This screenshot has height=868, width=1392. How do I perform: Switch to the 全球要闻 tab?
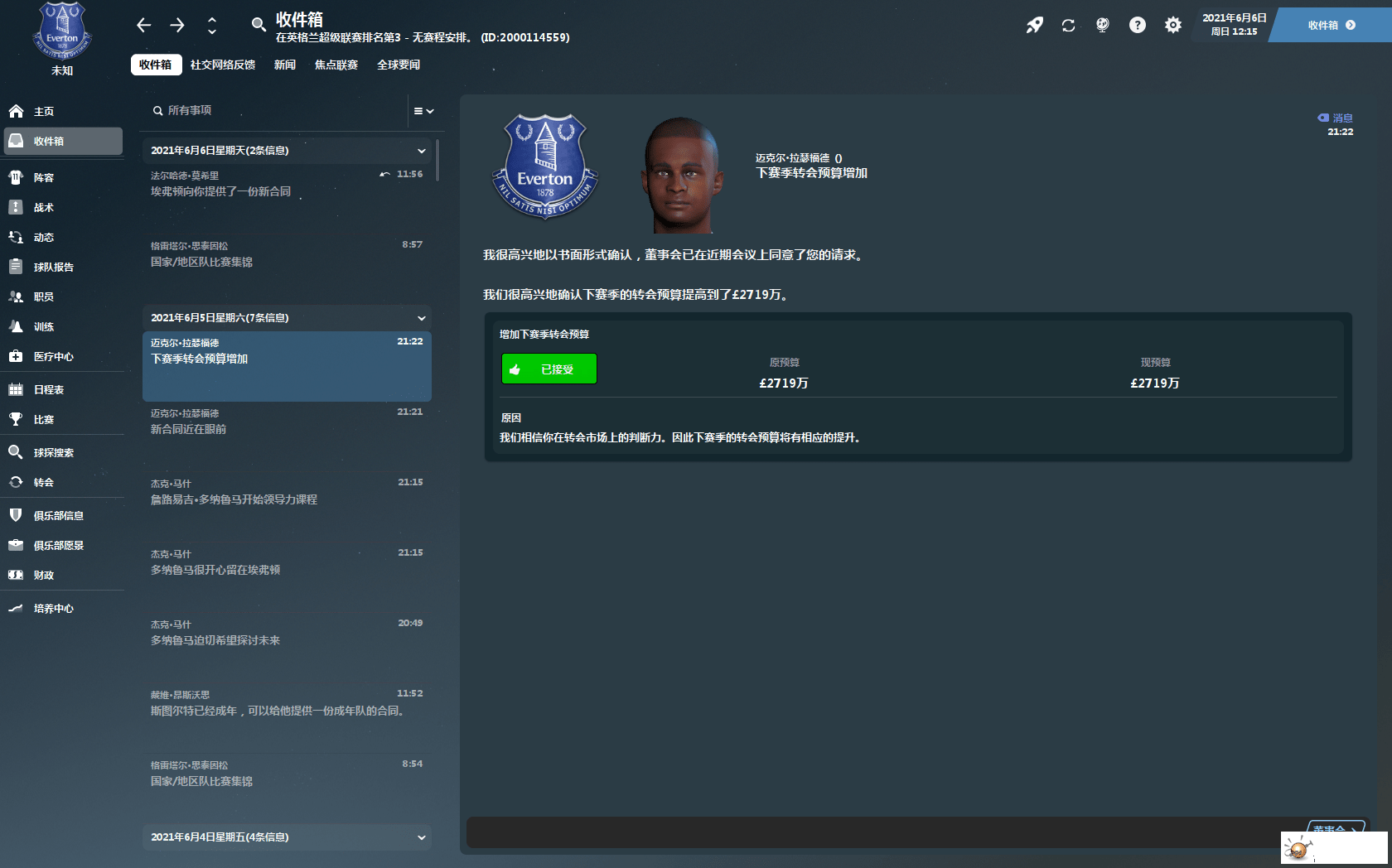399,65
